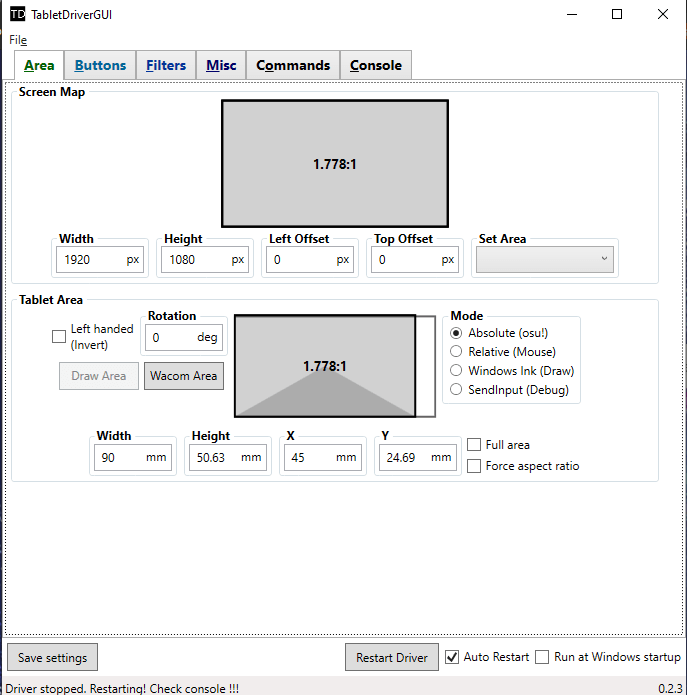
Task: Minimize the TabletDriverGUI window
Action: click(572, 14)
